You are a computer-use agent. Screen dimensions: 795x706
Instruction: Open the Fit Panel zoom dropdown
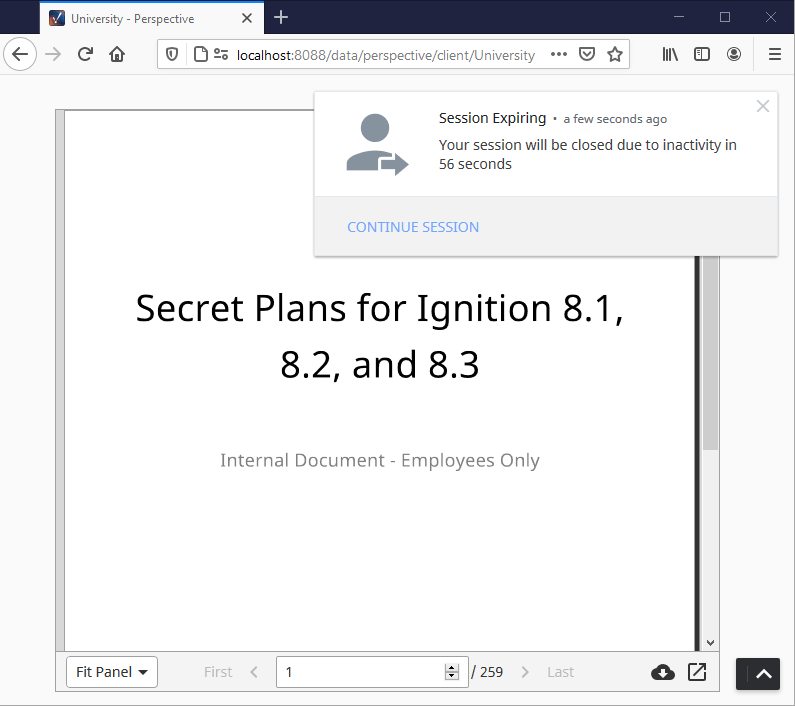pos(112,672)
